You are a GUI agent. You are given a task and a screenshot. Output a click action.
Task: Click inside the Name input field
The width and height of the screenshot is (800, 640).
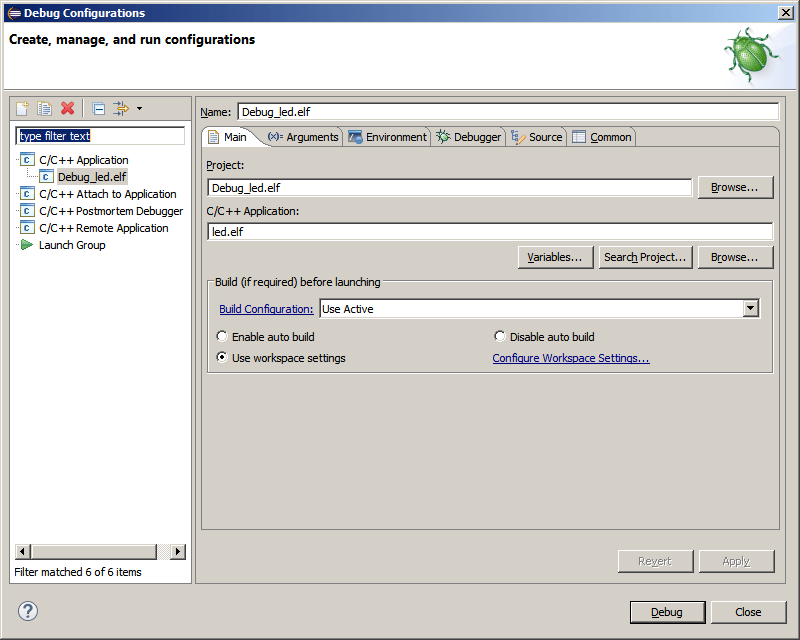500,111
